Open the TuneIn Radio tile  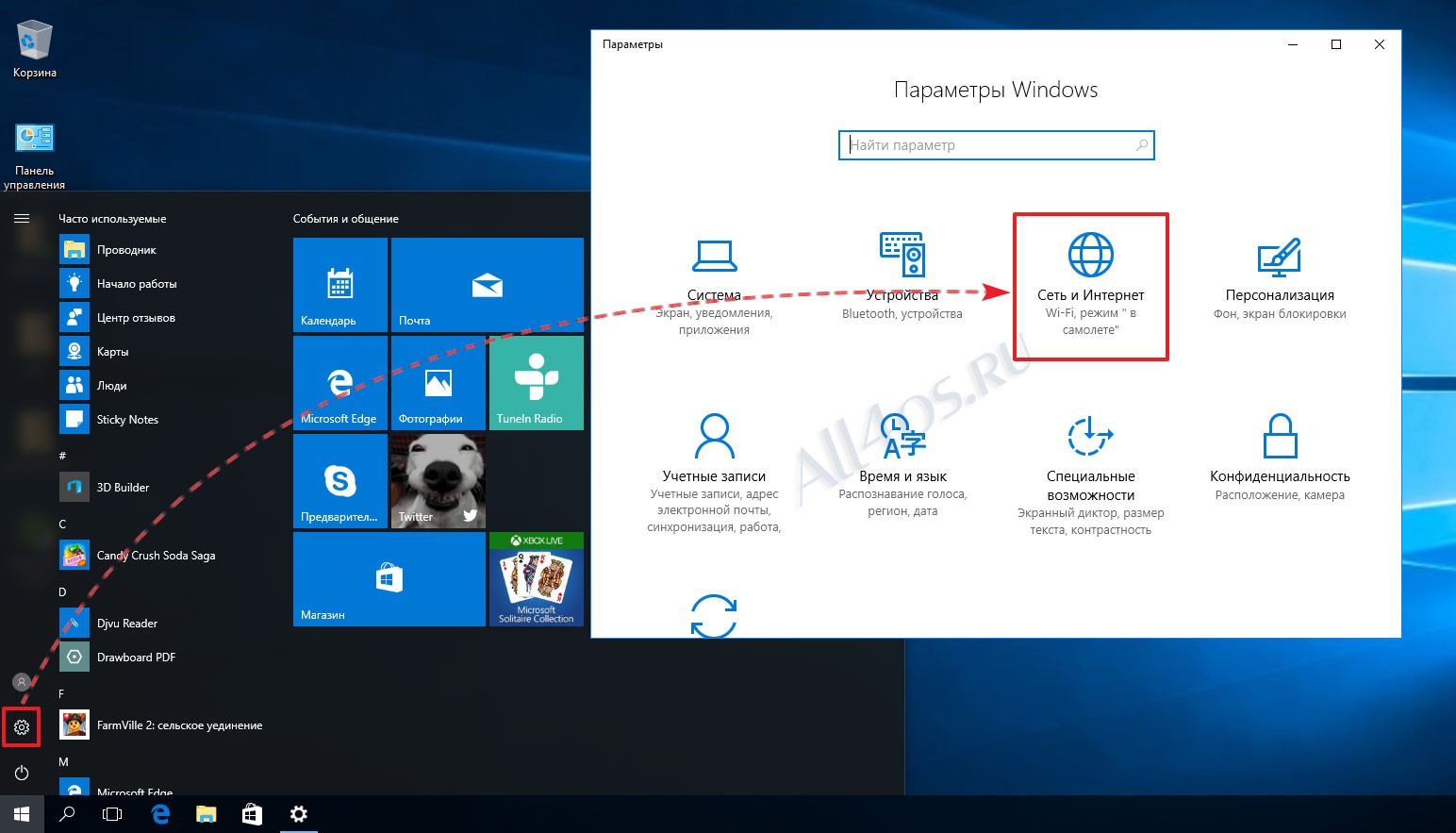click(x=537, y=383)
